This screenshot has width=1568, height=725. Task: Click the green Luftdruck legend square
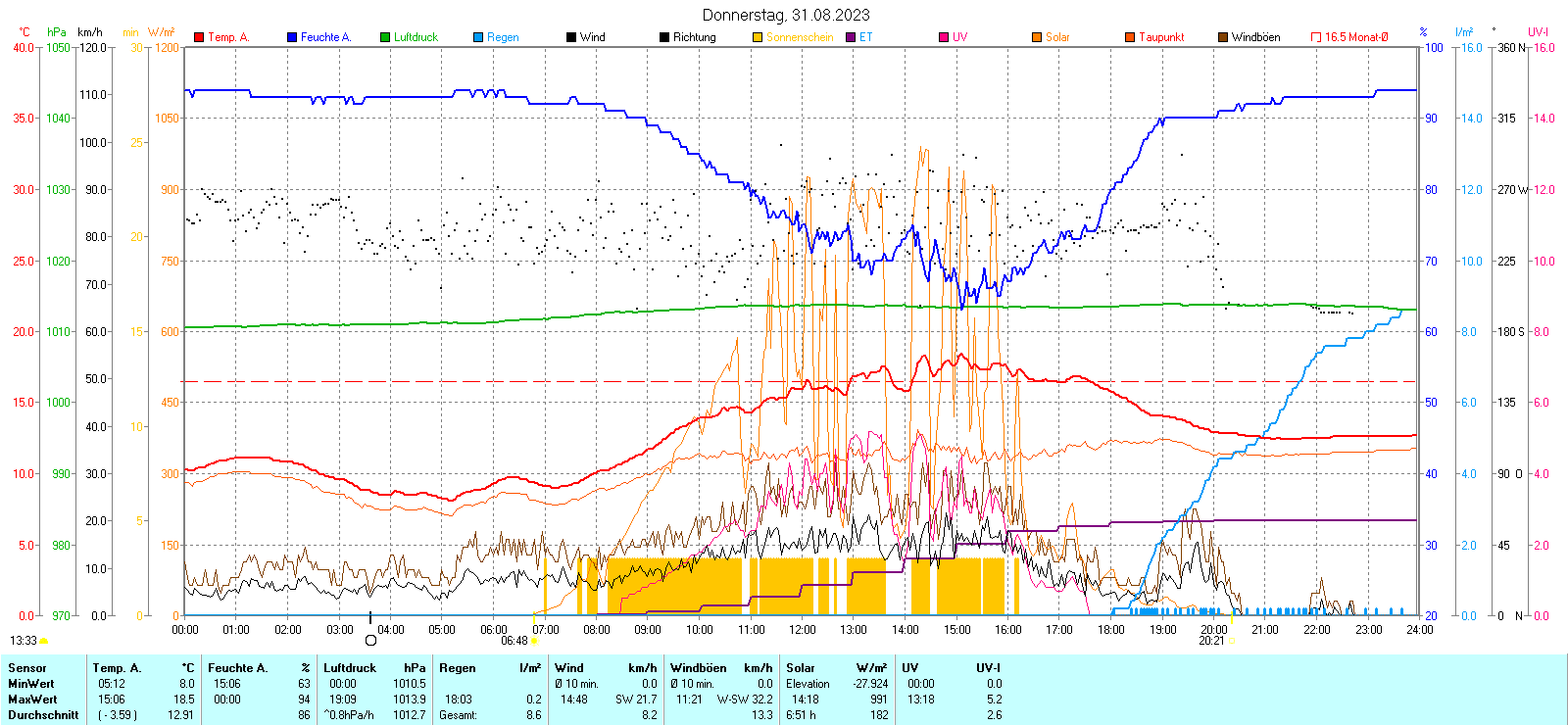(x=385, y=37)
